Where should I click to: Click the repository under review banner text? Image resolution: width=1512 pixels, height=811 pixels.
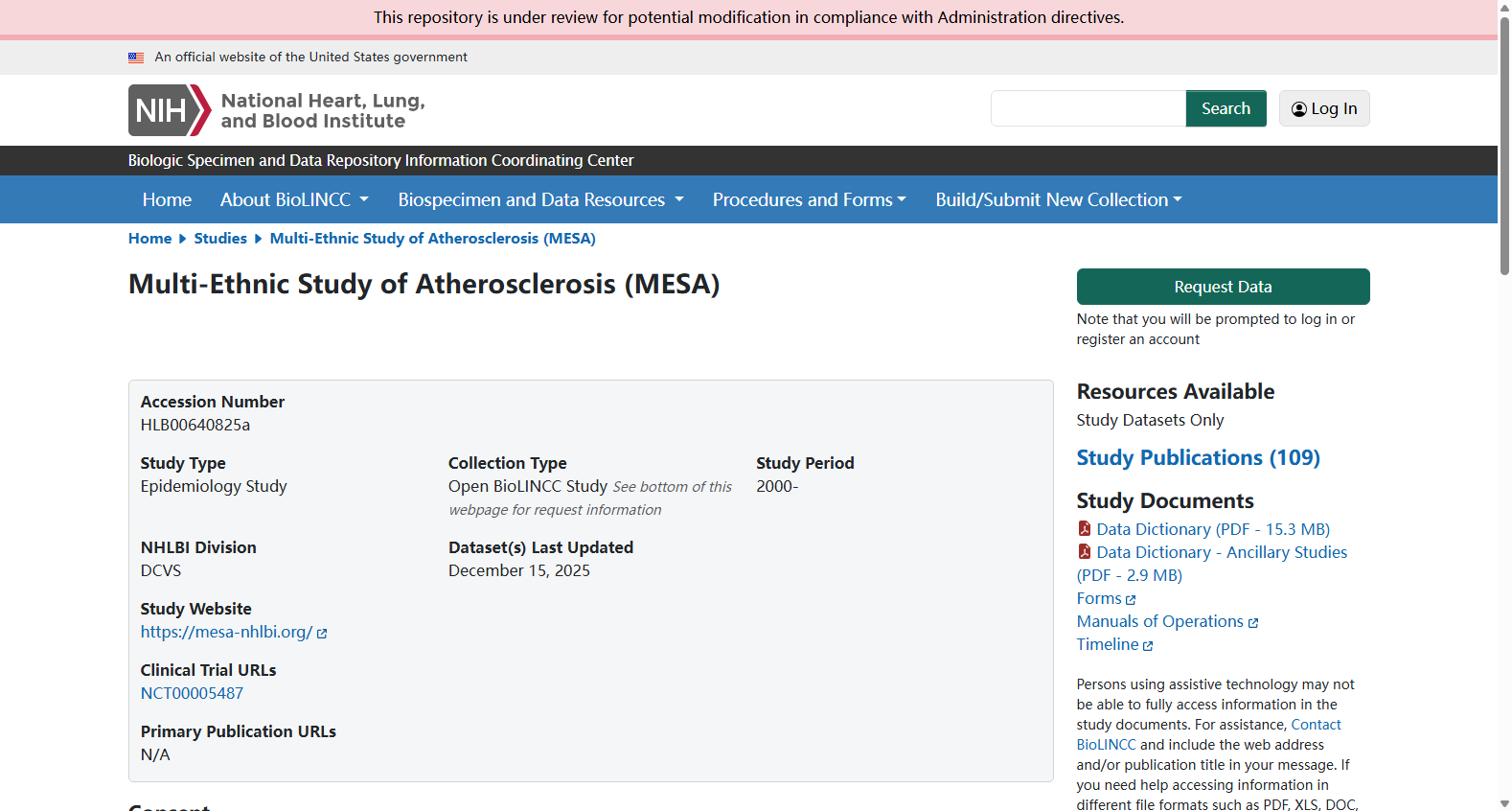point(749,17)
